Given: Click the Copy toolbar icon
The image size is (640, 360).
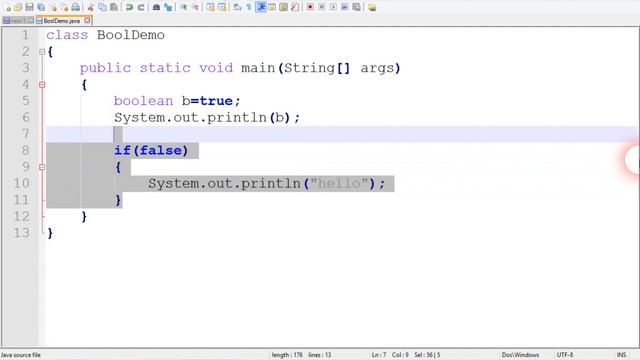Looking at the screenshot, I should [x=102, y=7].
